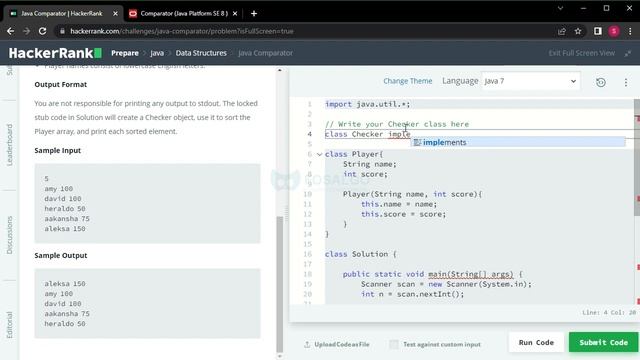Image resolution: width=640 pixels, height=360 pixels.
Task: Click the Sample Output heading
Action: [61, 255]
